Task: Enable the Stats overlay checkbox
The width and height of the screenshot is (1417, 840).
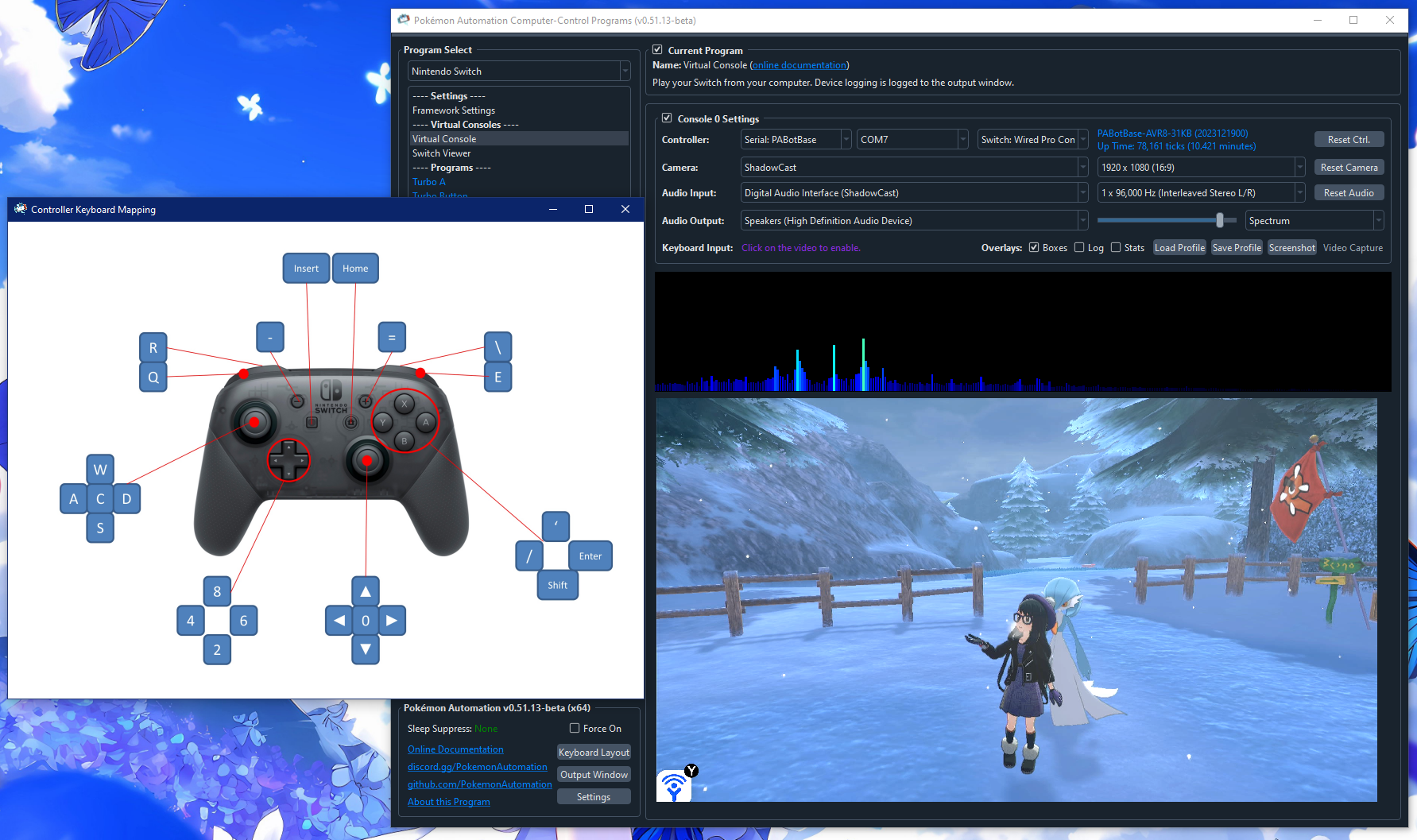Action: pos(1116,248)
